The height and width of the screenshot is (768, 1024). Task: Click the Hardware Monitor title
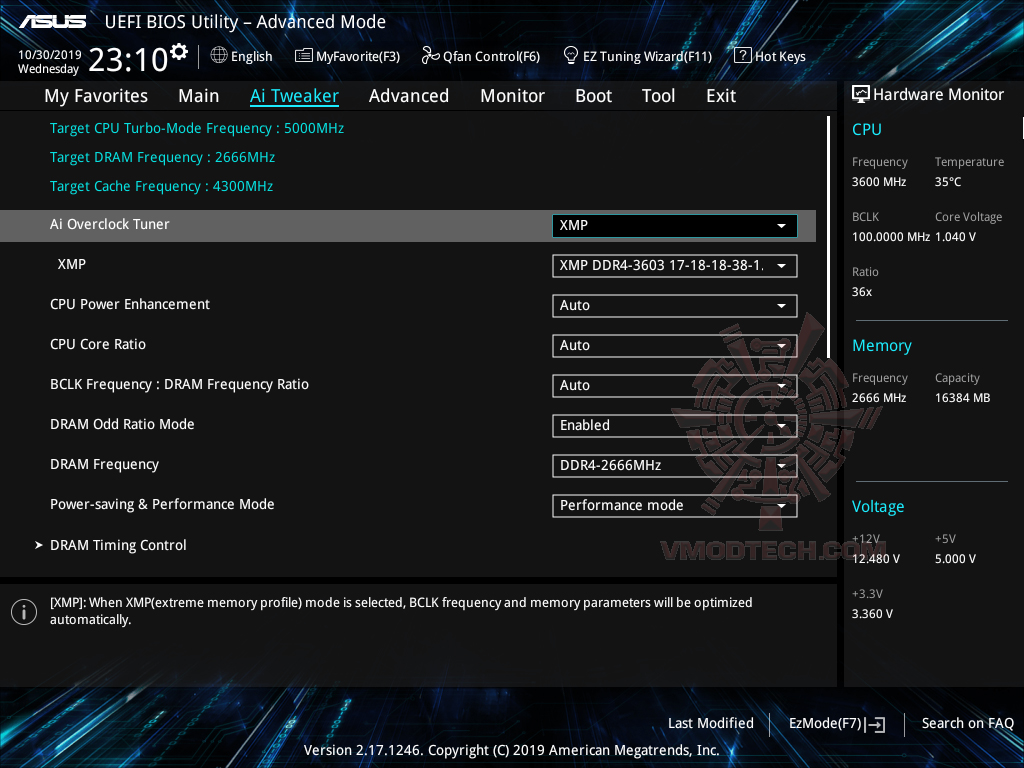tap(938, 95)
